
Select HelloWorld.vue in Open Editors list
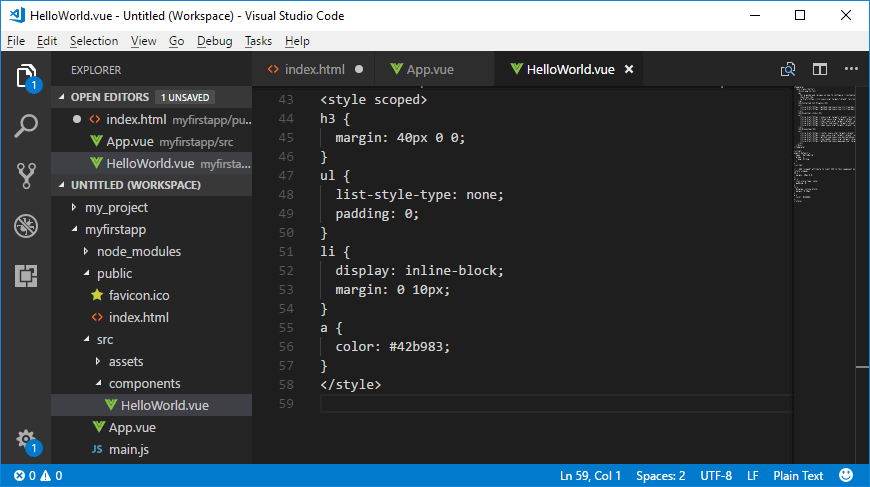coord(151,163)
